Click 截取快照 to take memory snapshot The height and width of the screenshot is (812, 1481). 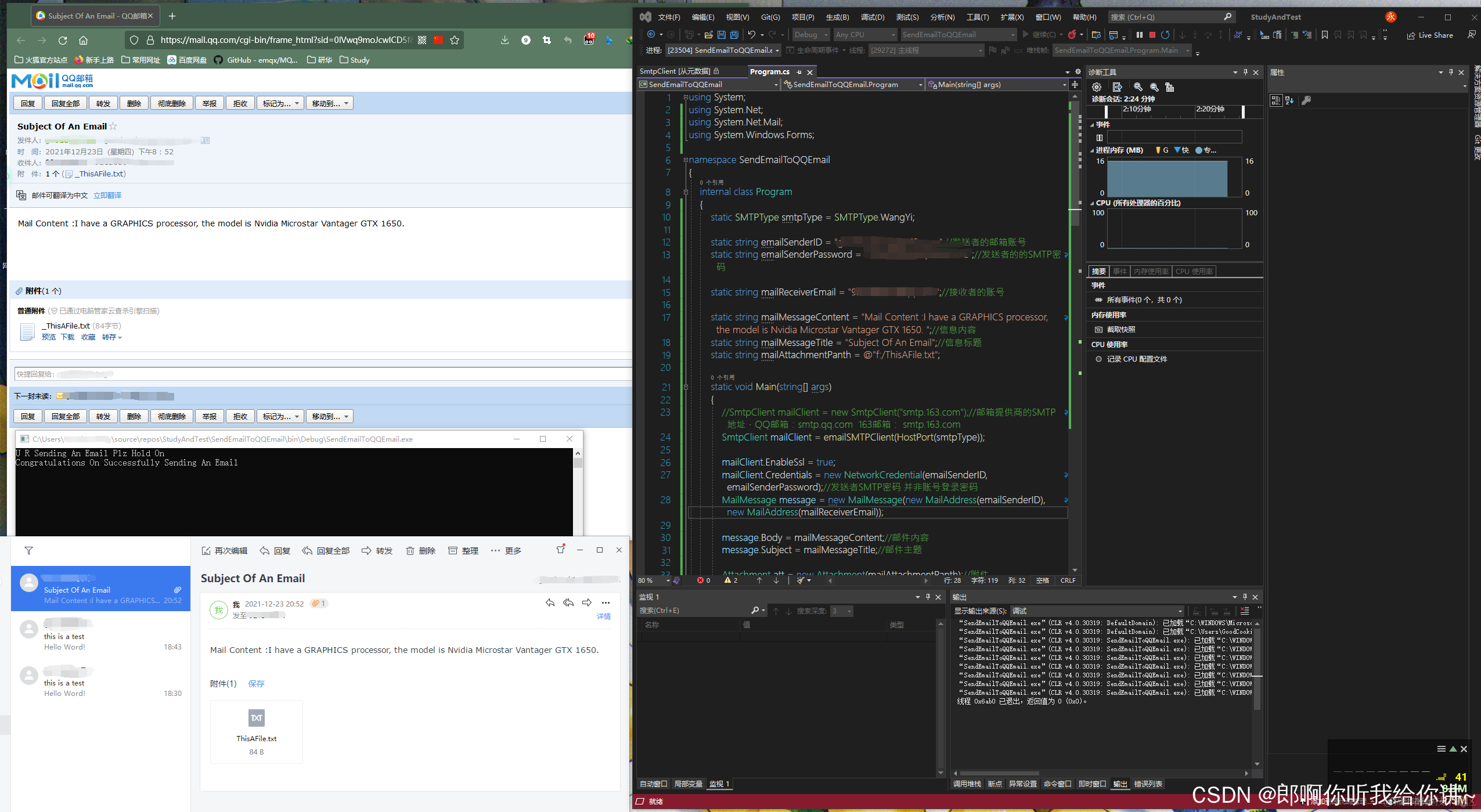point(1120,330)
